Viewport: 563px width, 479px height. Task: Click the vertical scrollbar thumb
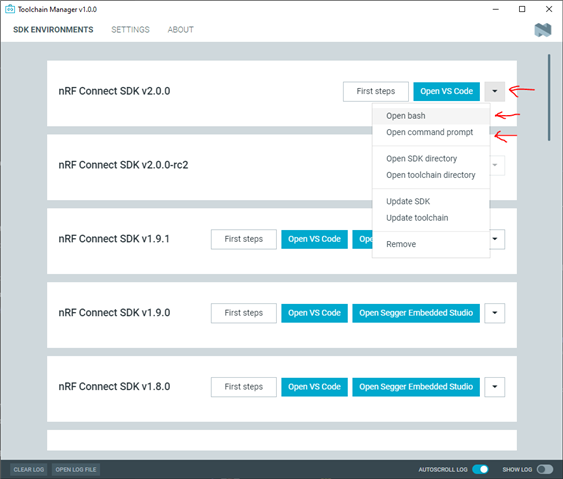click(x=549, y=97)
